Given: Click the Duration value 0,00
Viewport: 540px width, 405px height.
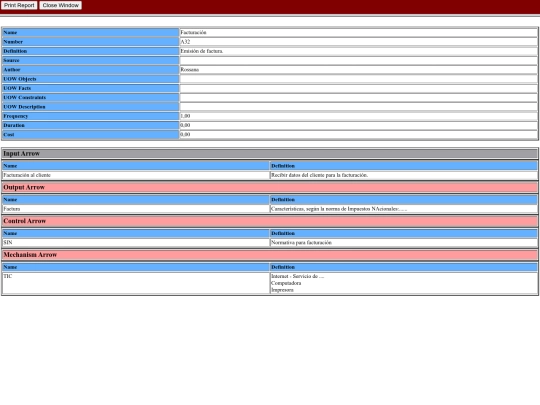Looking at the screenshot, I should pyautogui.click(x=185, y=125).
